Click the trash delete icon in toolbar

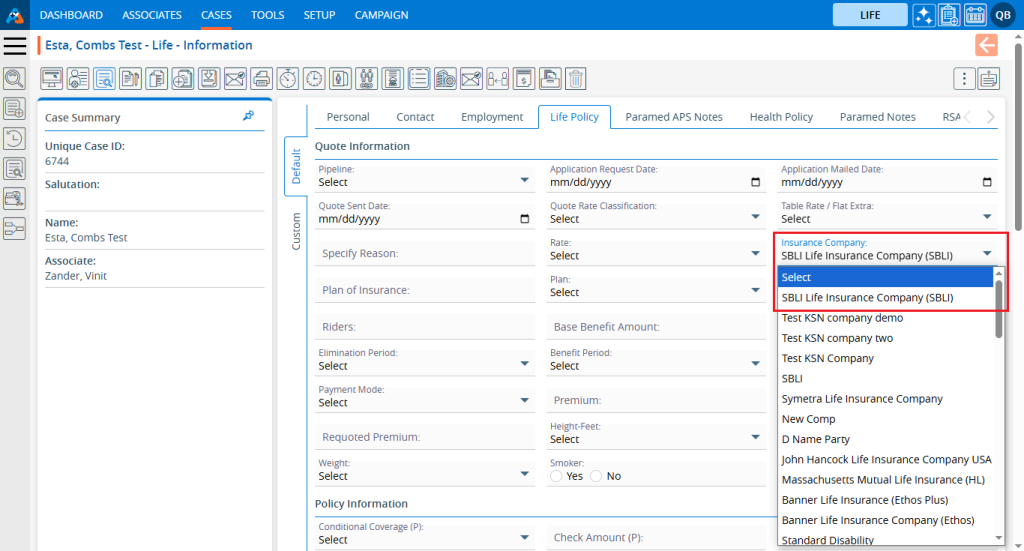click(x=576, y=78)
